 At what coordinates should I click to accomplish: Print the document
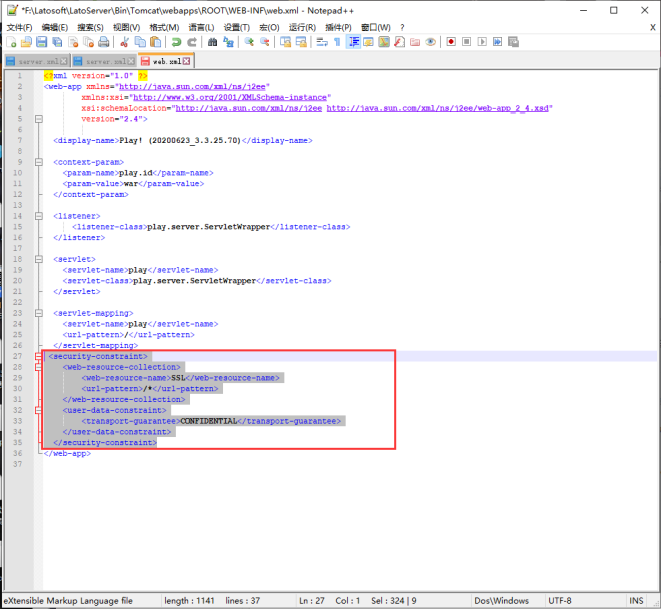click(104, 42)
